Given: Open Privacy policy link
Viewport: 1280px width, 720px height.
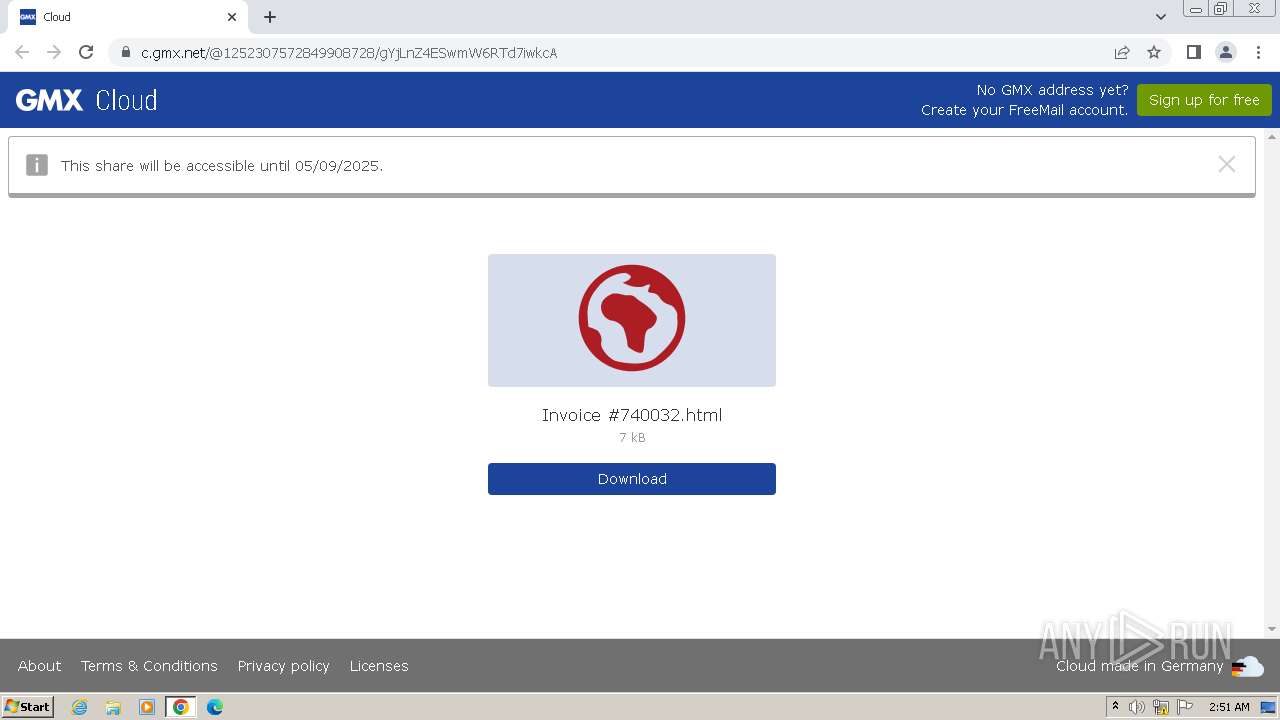Looking at the screenshot, I should click(283, 666).
